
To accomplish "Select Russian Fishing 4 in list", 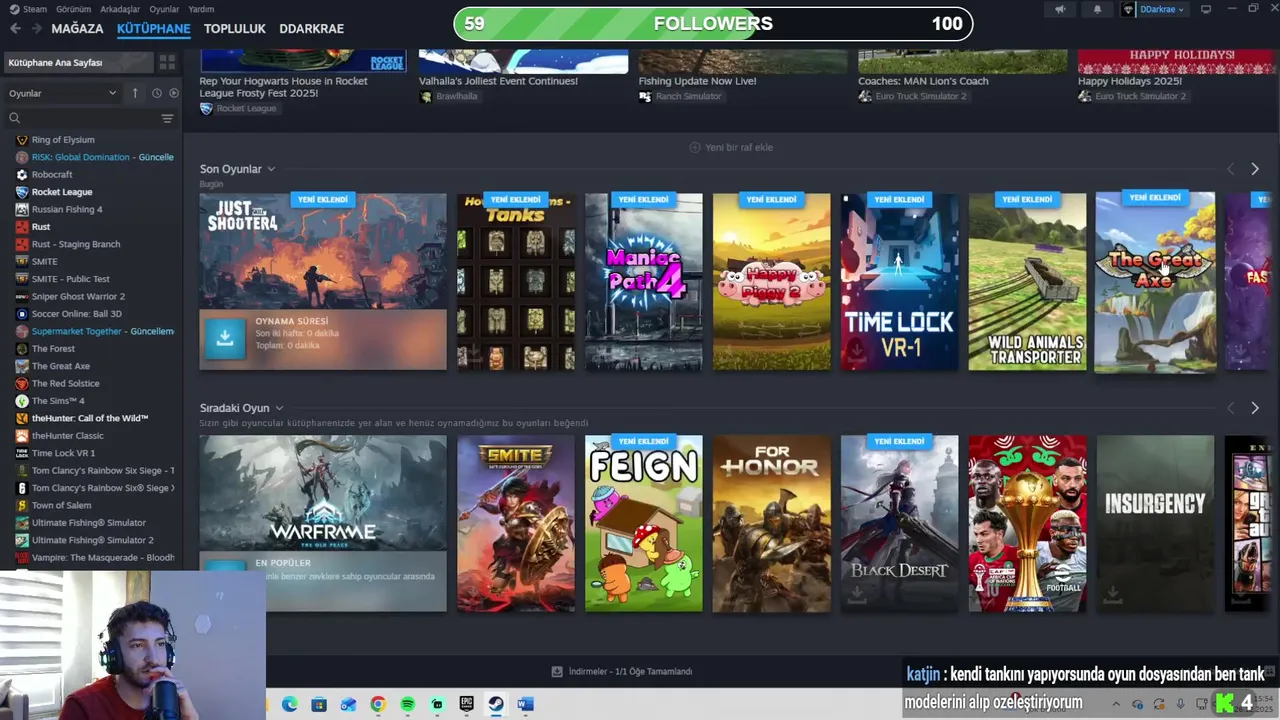I will pos(67,209).
